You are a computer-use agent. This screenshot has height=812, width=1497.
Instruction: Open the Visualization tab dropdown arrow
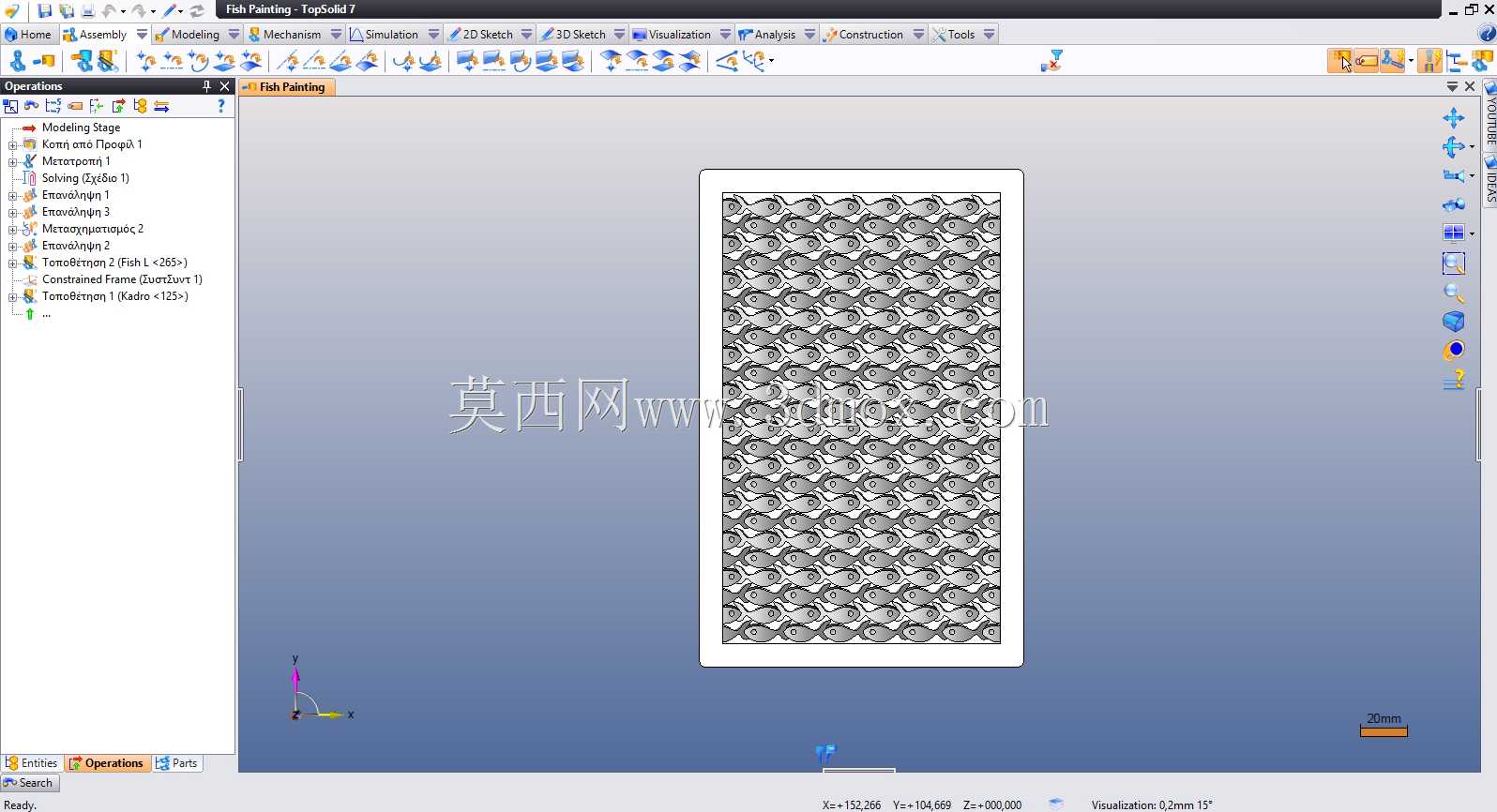coord(725,35)
